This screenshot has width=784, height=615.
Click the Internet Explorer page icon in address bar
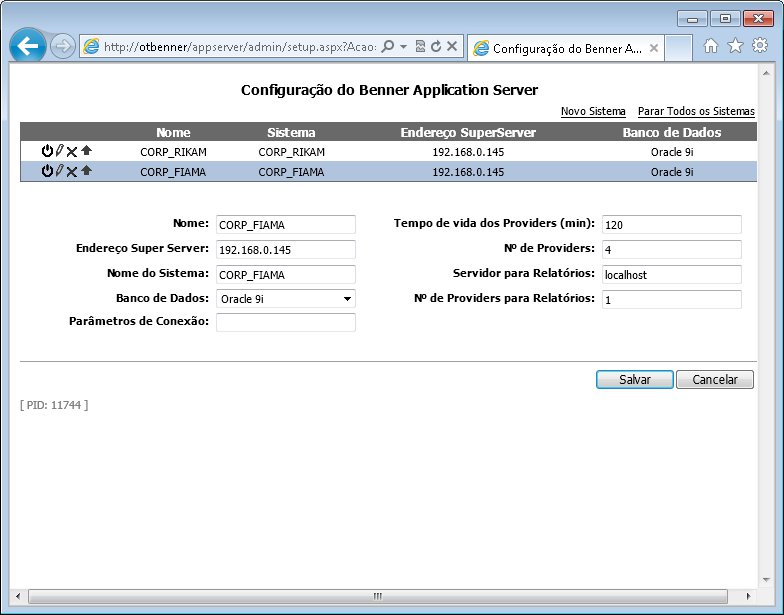tap(91, 46)
